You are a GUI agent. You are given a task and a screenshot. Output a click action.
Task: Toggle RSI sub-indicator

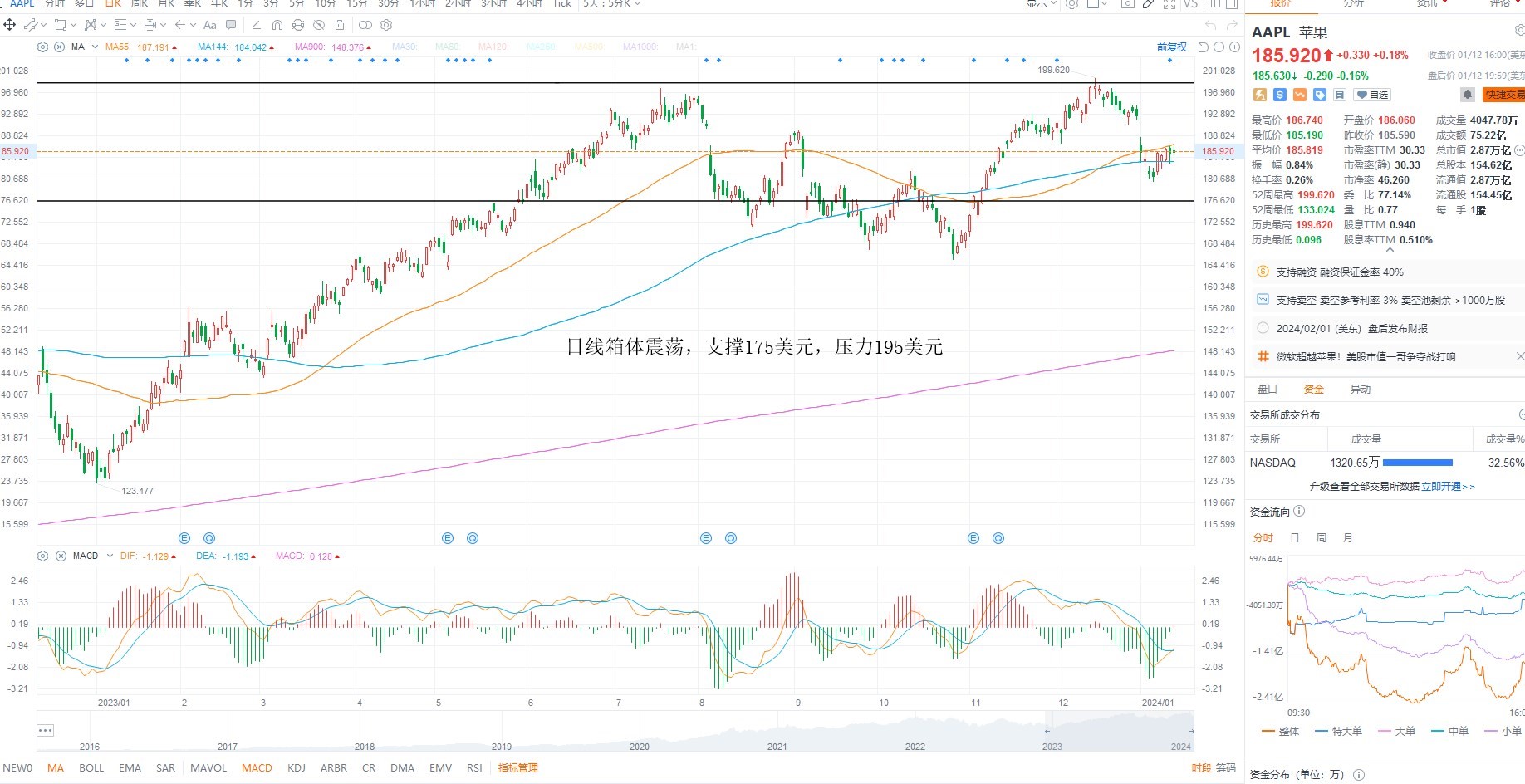(474, 768)
